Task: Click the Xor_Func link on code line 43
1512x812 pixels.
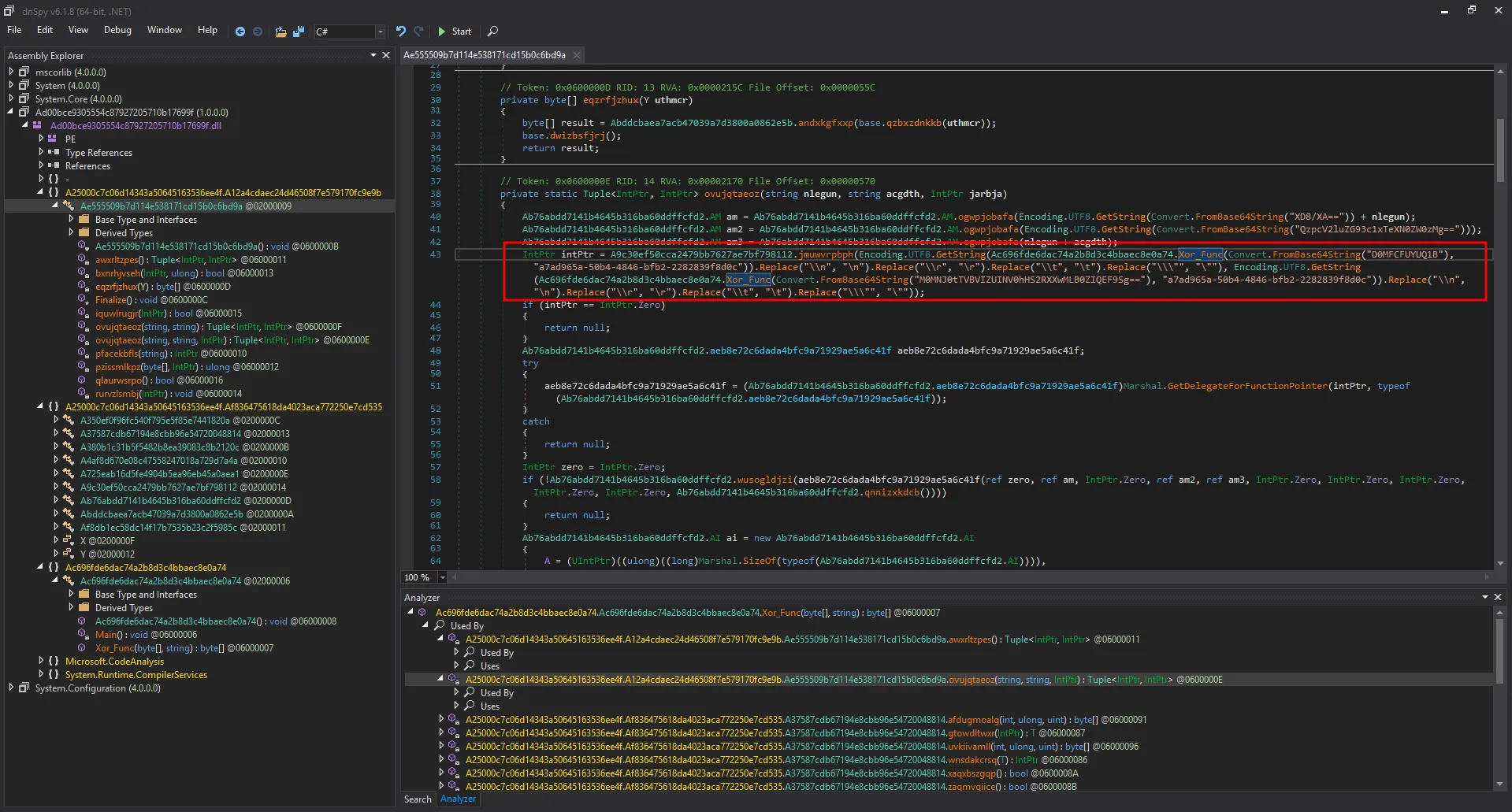Action: pos(1200,254)
